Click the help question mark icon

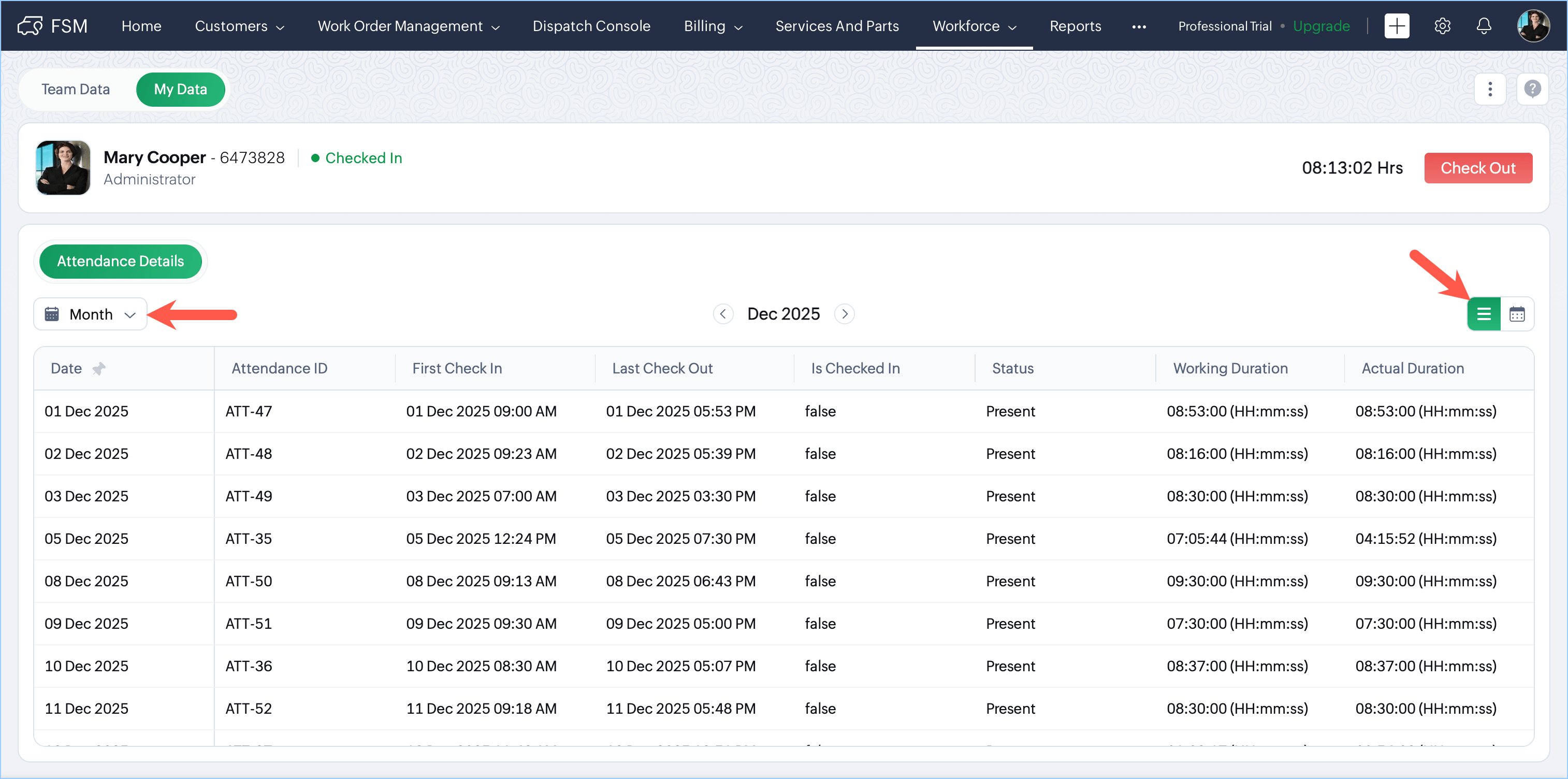[x=1532, y=89]
